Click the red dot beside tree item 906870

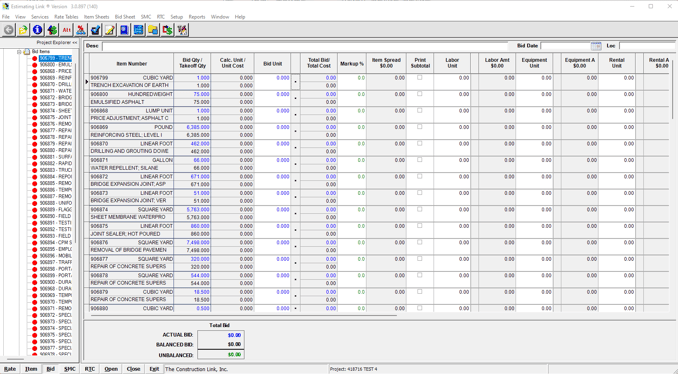coord(35,84)
